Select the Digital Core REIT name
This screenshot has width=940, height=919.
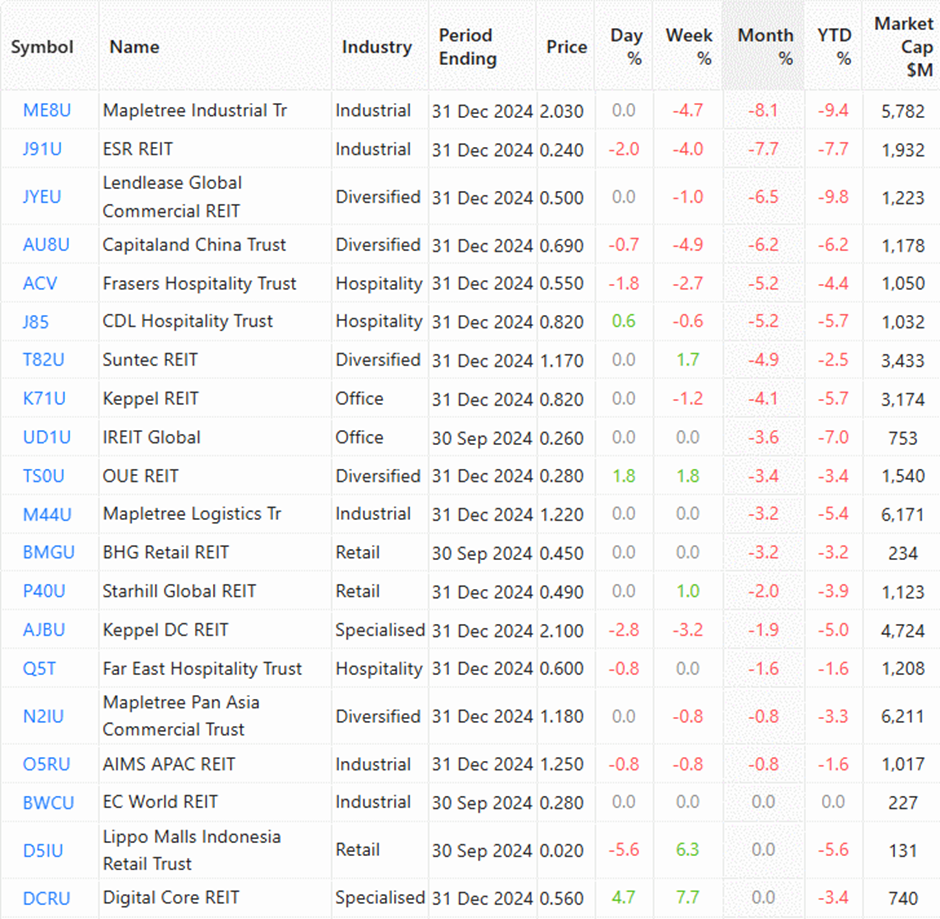[171, 898]
